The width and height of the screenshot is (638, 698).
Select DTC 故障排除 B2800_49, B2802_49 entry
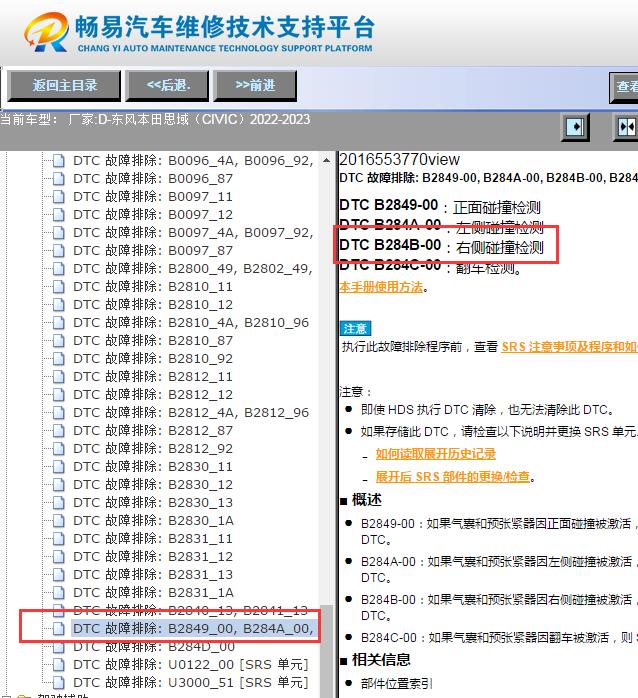pos(193,268)
